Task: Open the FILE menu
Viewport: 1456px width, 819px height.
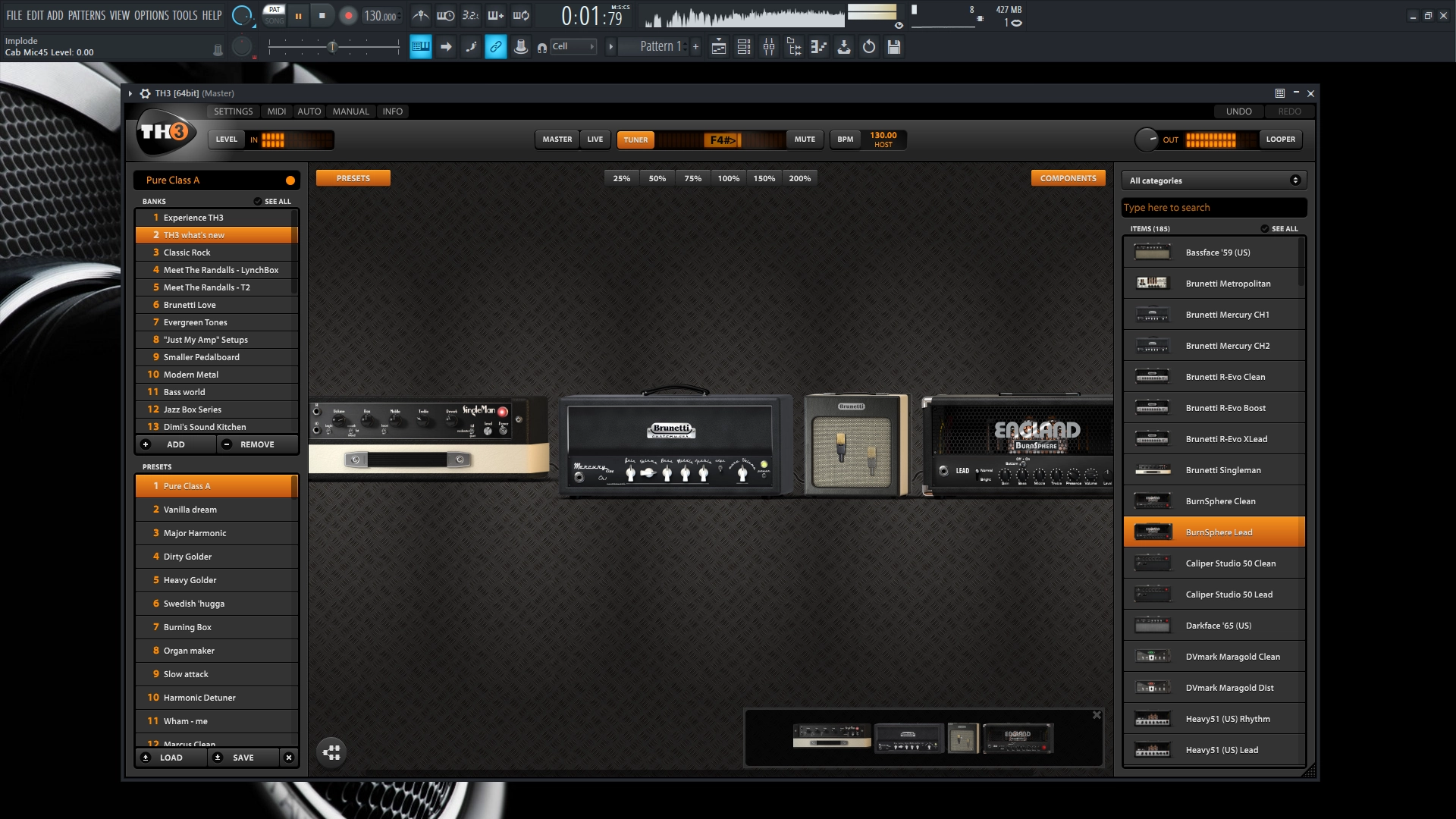Action: [x=14, y=15]
